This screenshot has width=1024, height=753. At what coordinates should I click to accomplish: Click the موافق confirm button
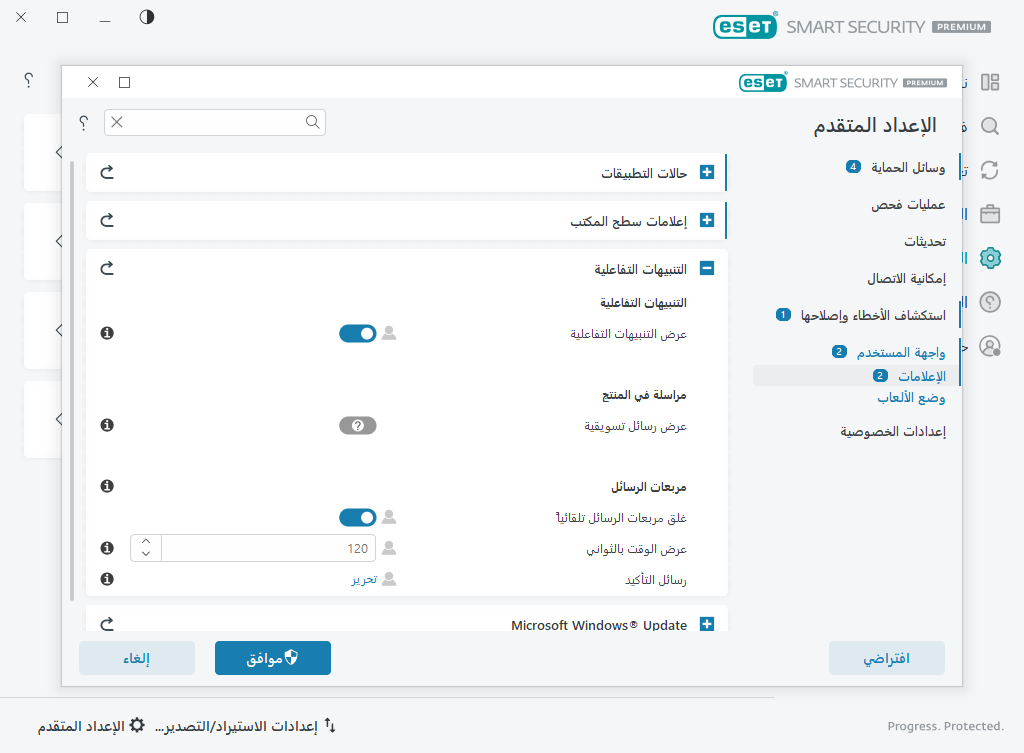point(272,657)
